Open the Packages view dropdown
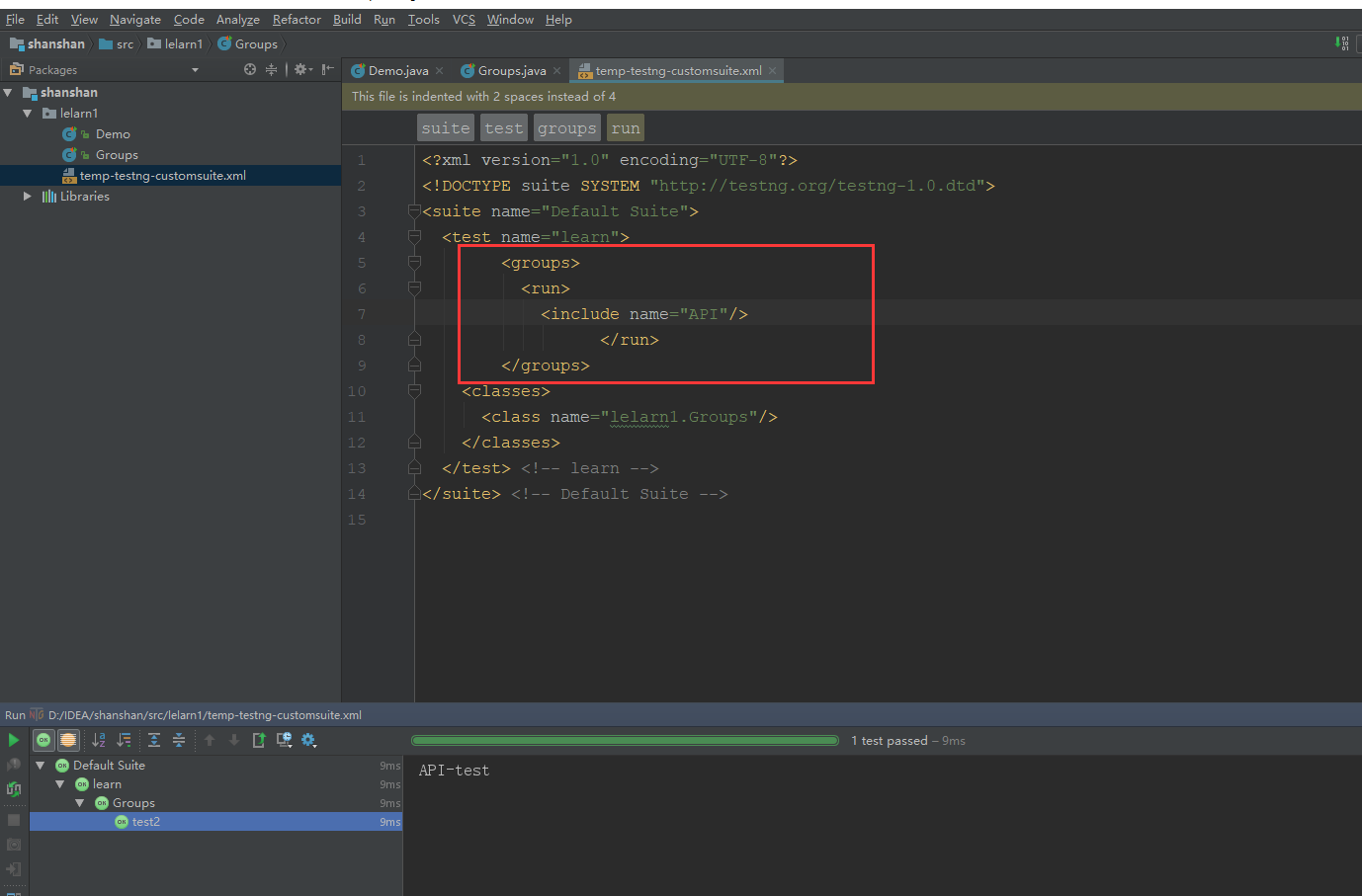 pos(195,69)
